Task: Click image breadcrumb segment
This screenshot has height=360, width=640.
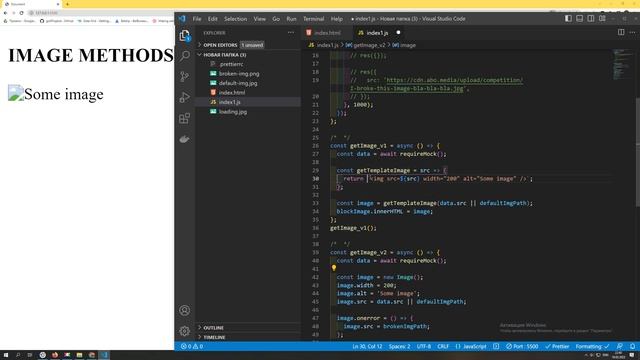Action: click(404, 45)
